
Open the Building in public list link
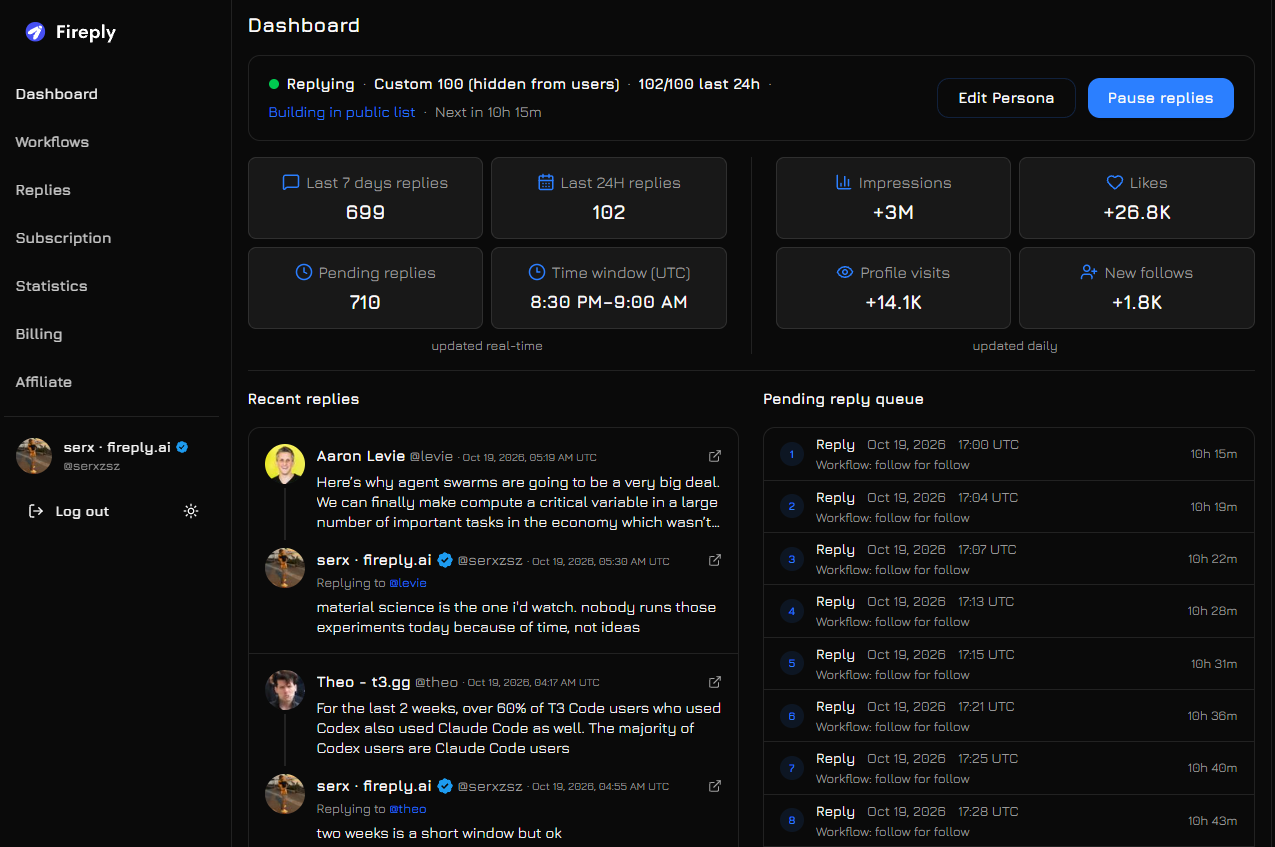click(342, 112)
